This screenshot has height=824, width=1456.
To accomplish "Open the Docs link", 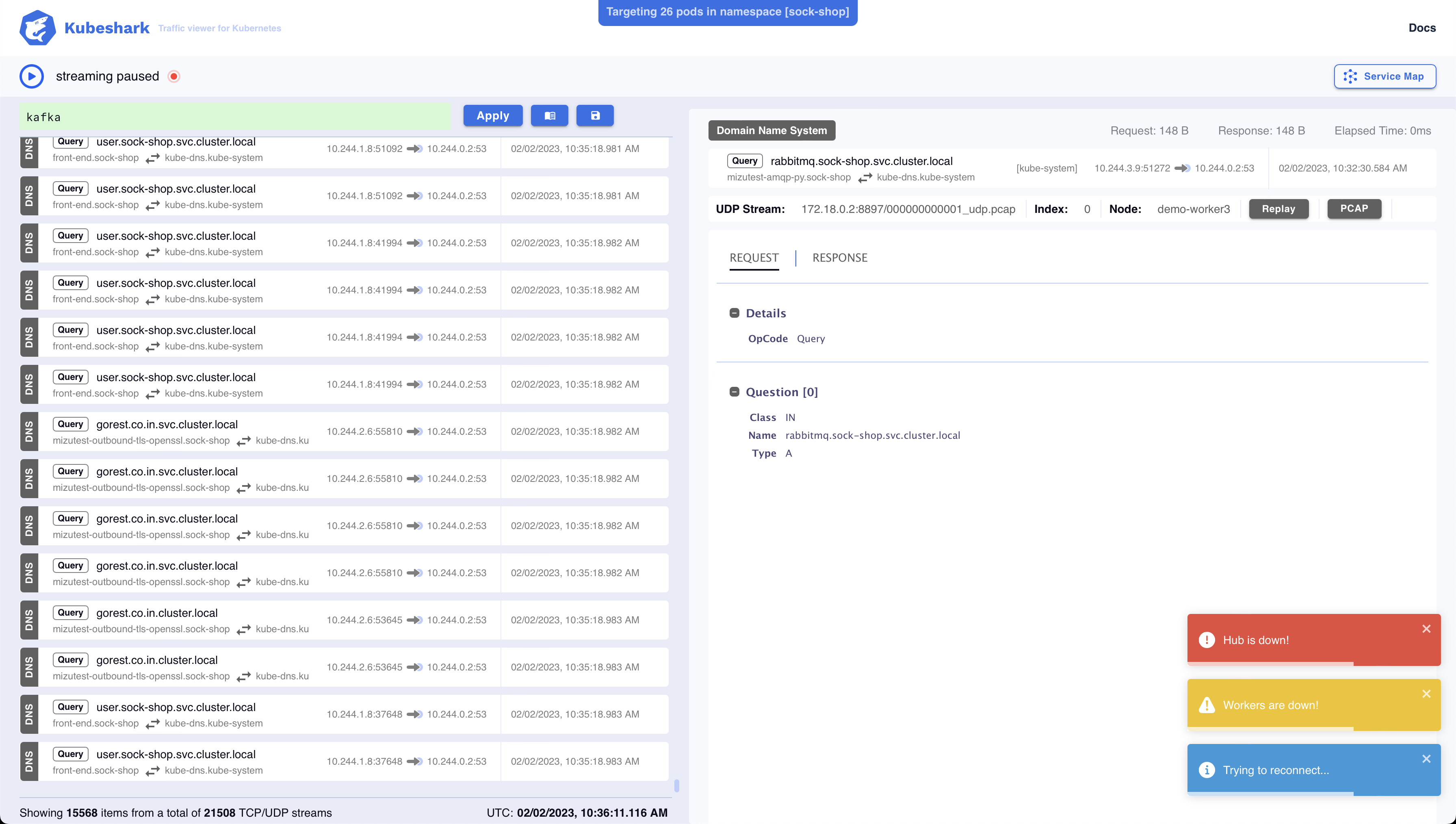I will point(1422,28).
